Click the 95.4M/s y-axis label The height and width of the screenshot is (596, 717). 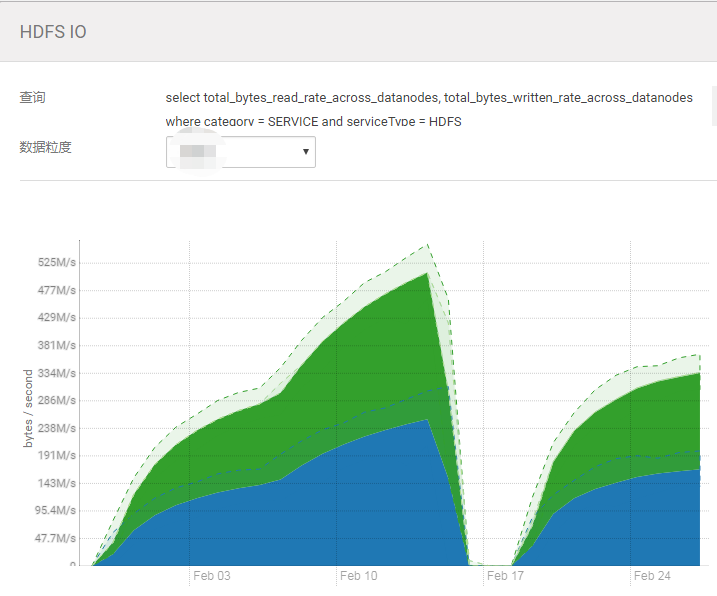point(55,510)
